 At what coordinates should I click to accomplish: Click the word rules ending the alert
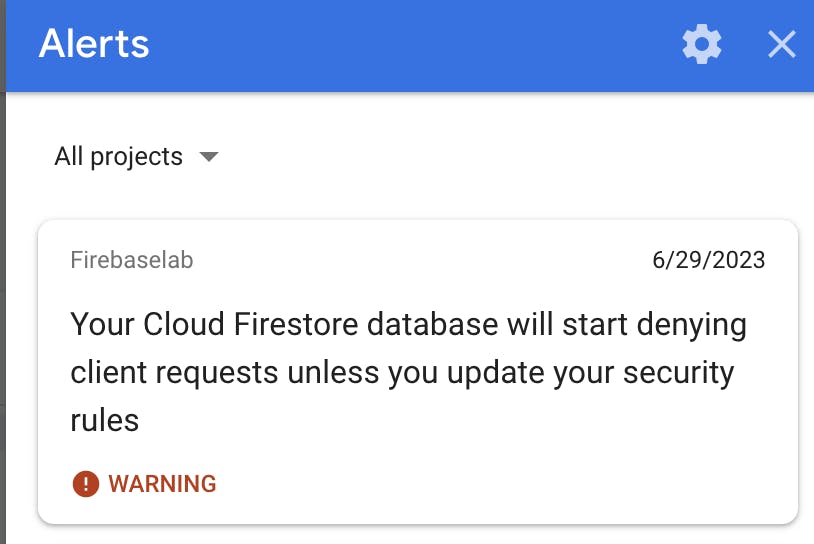click(x=104, y=420)
